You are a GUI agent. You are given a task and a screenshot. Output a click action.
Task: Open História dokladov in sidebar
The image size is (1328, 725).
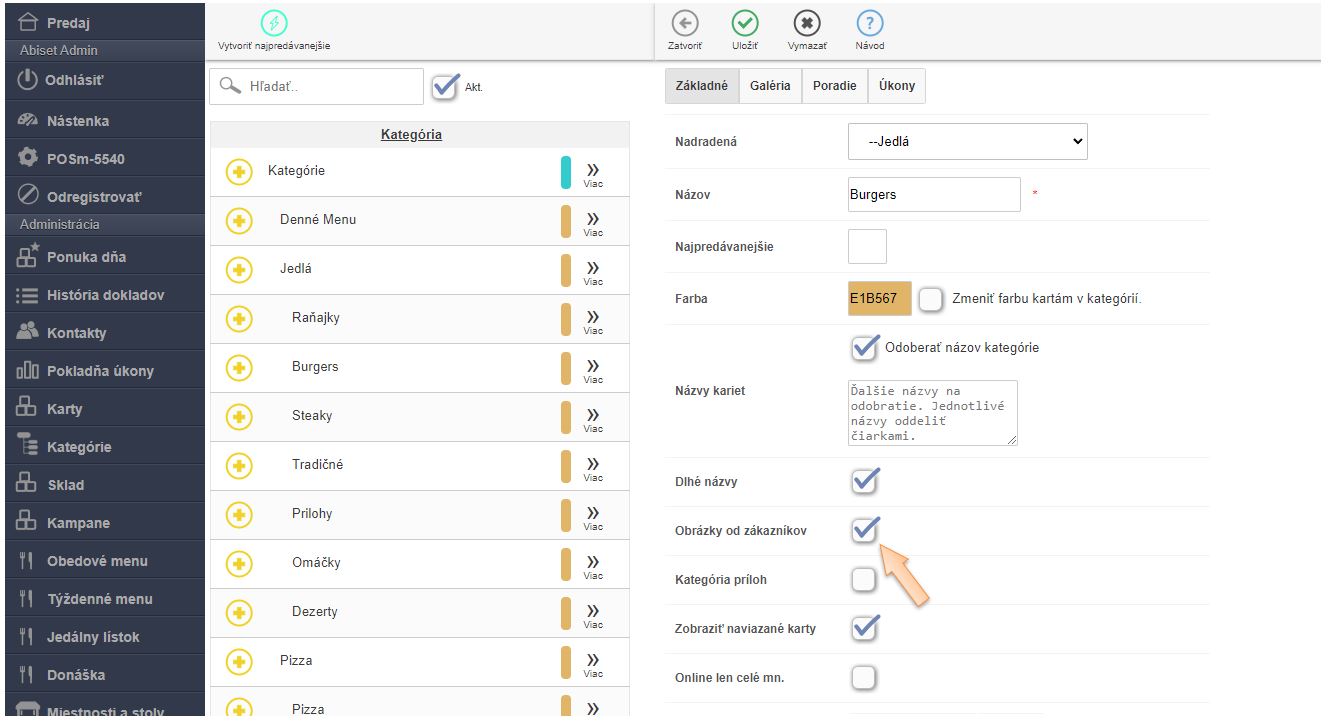pyautogui.click(x=104, y=295)
